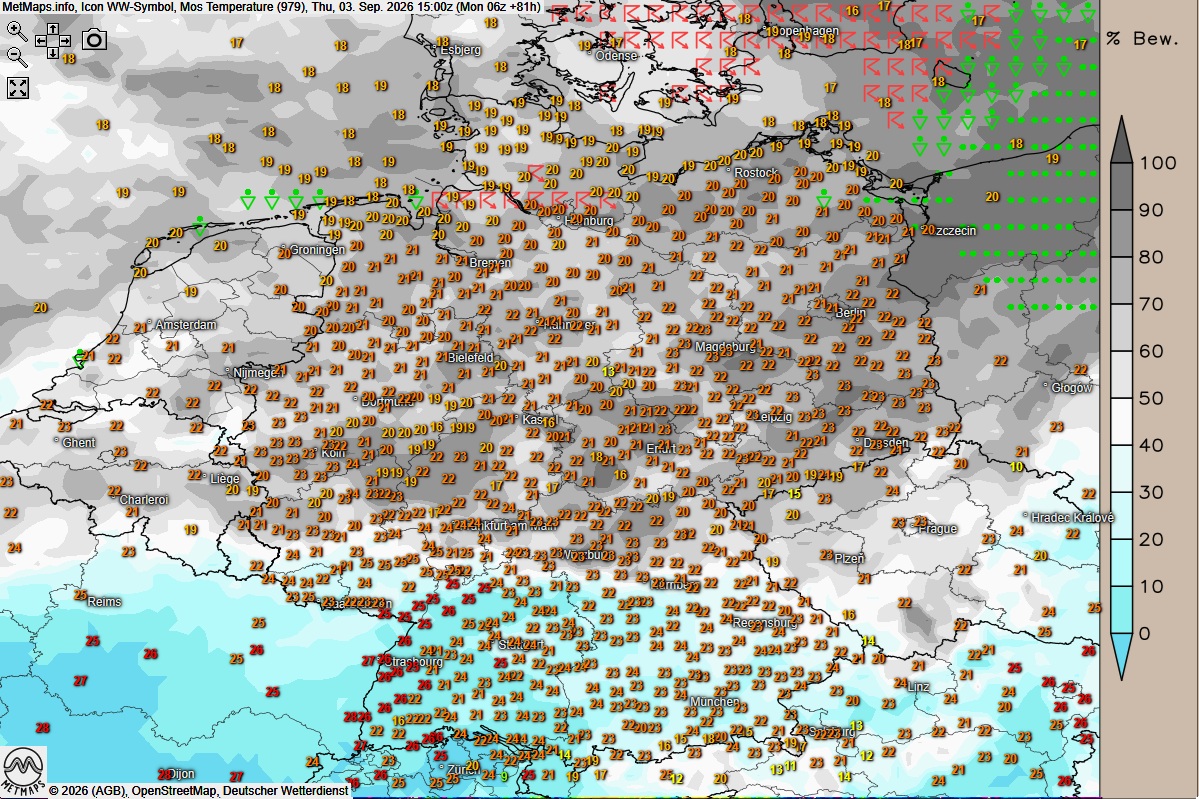The image size is (1199, 799).
Task: Pan the map left with the left arrow
Action: point(41,41)
